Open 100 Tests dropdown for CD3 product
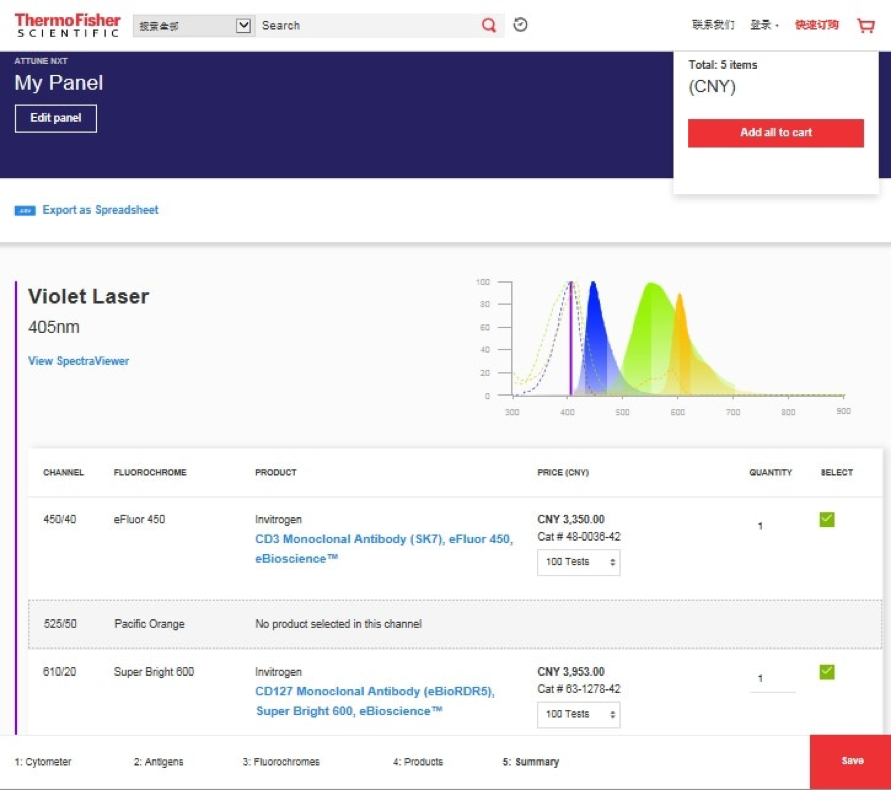The image size is (891, 790). (x=578, y=562)
